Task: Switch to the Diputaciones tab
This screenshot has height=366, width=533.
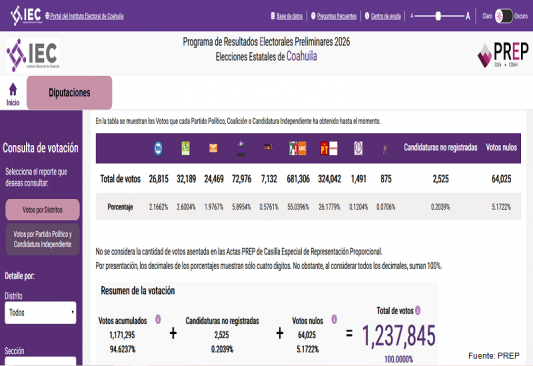Action: [x=69, y=92]
